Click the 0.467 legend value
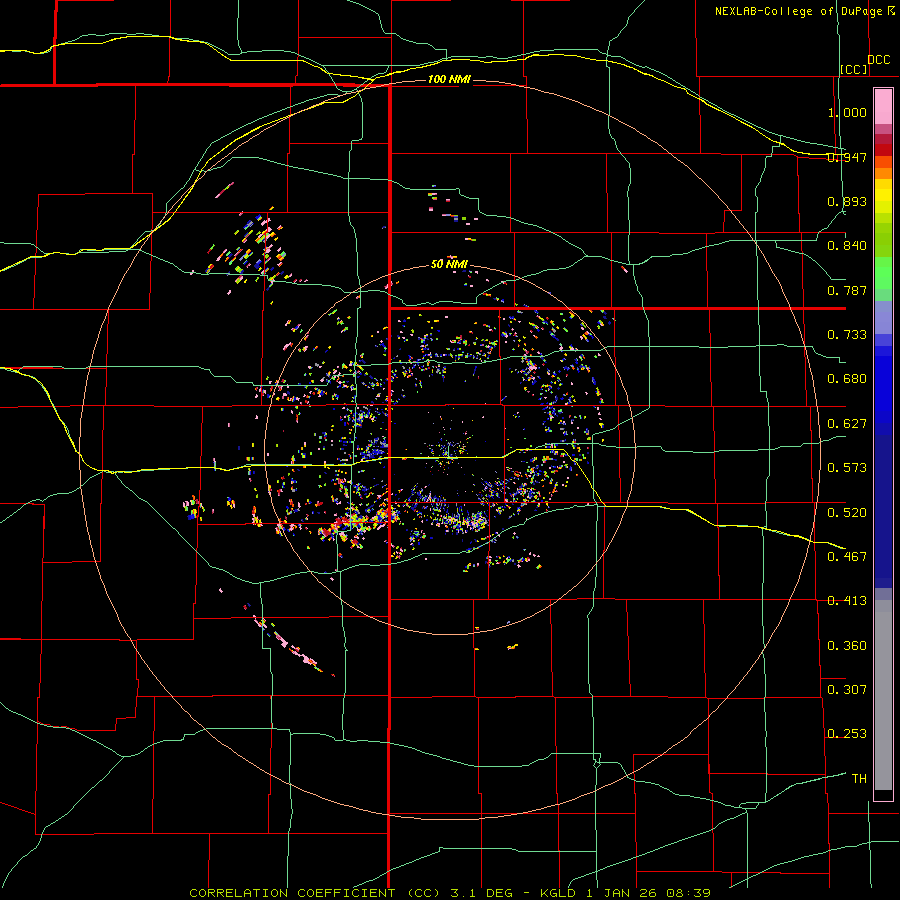900x900 pixels. [x=847, y=556]
